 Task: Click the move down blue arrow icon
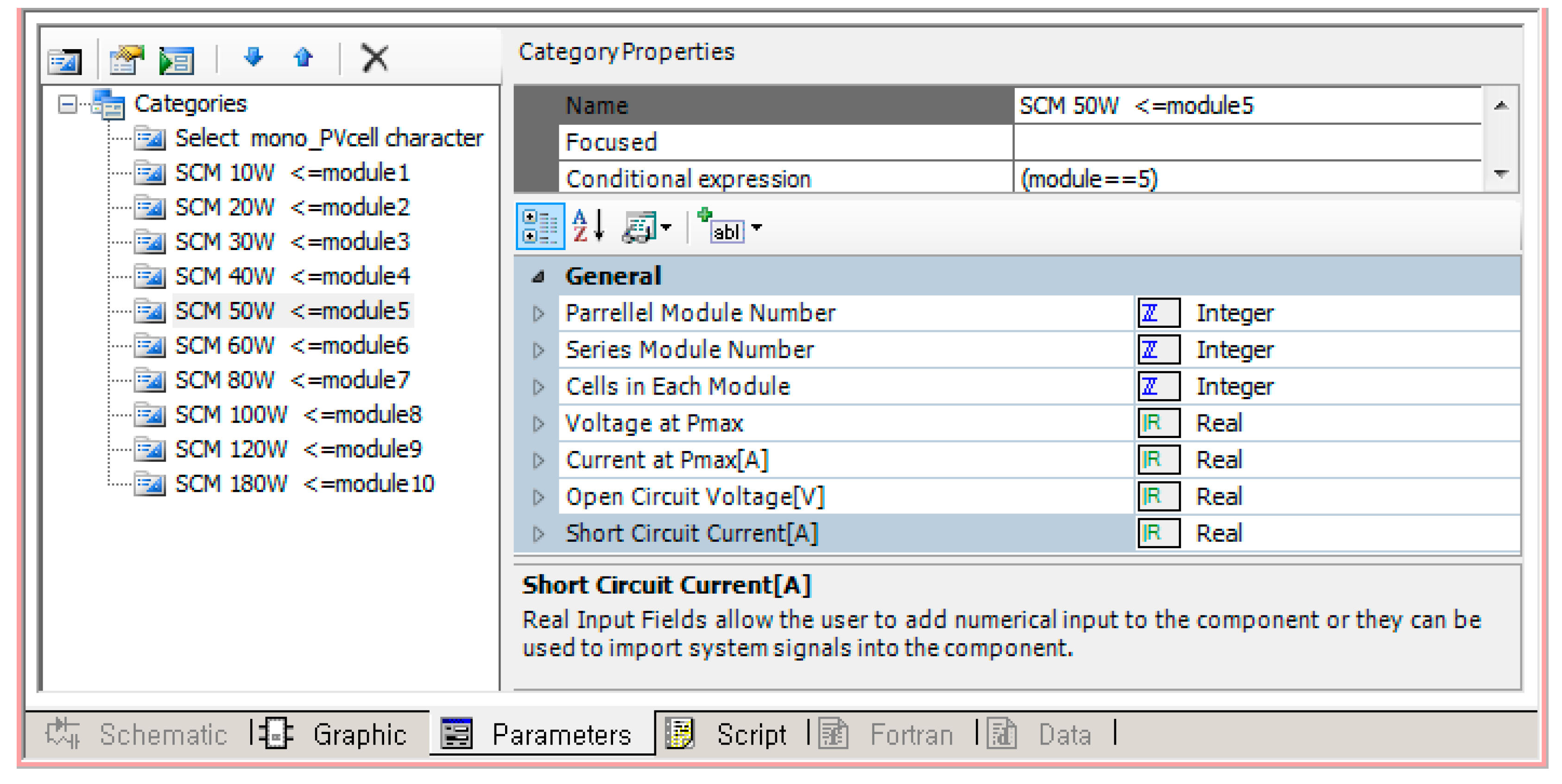pos(253,57)
